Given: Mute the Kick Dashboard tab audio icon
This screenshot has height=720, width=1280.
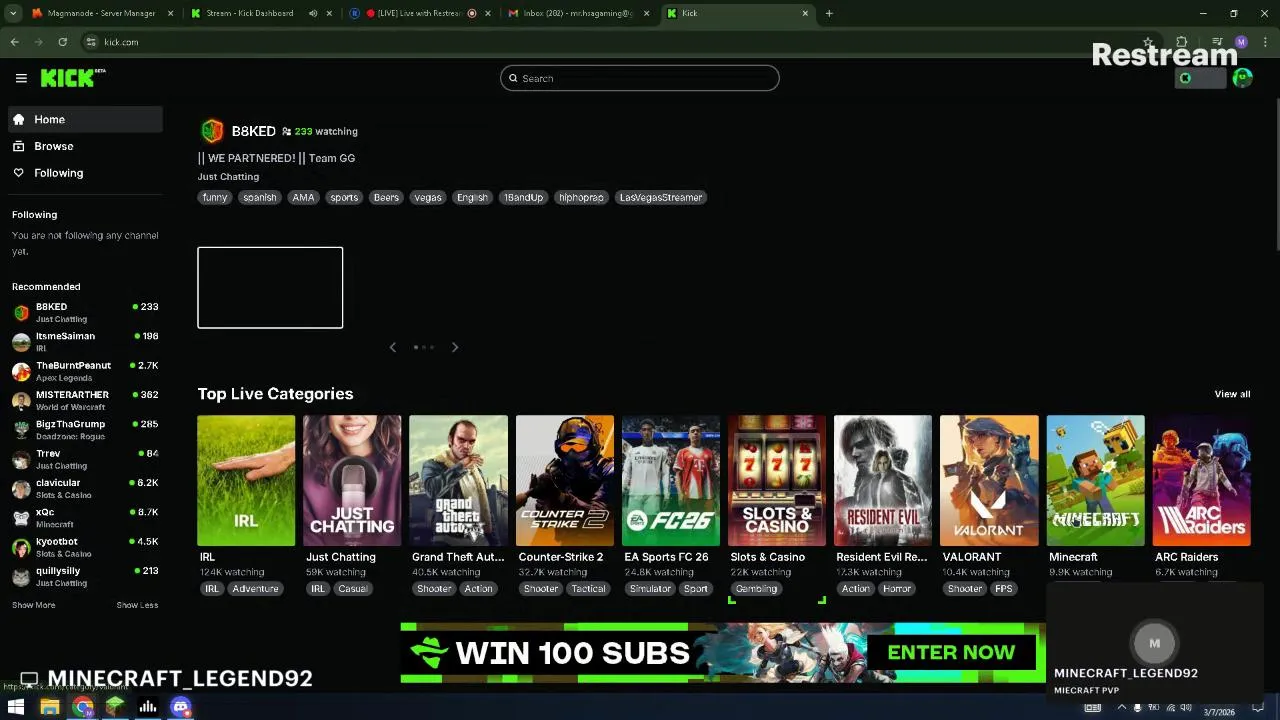Looking at the screenshot, I should coord(312,13).
